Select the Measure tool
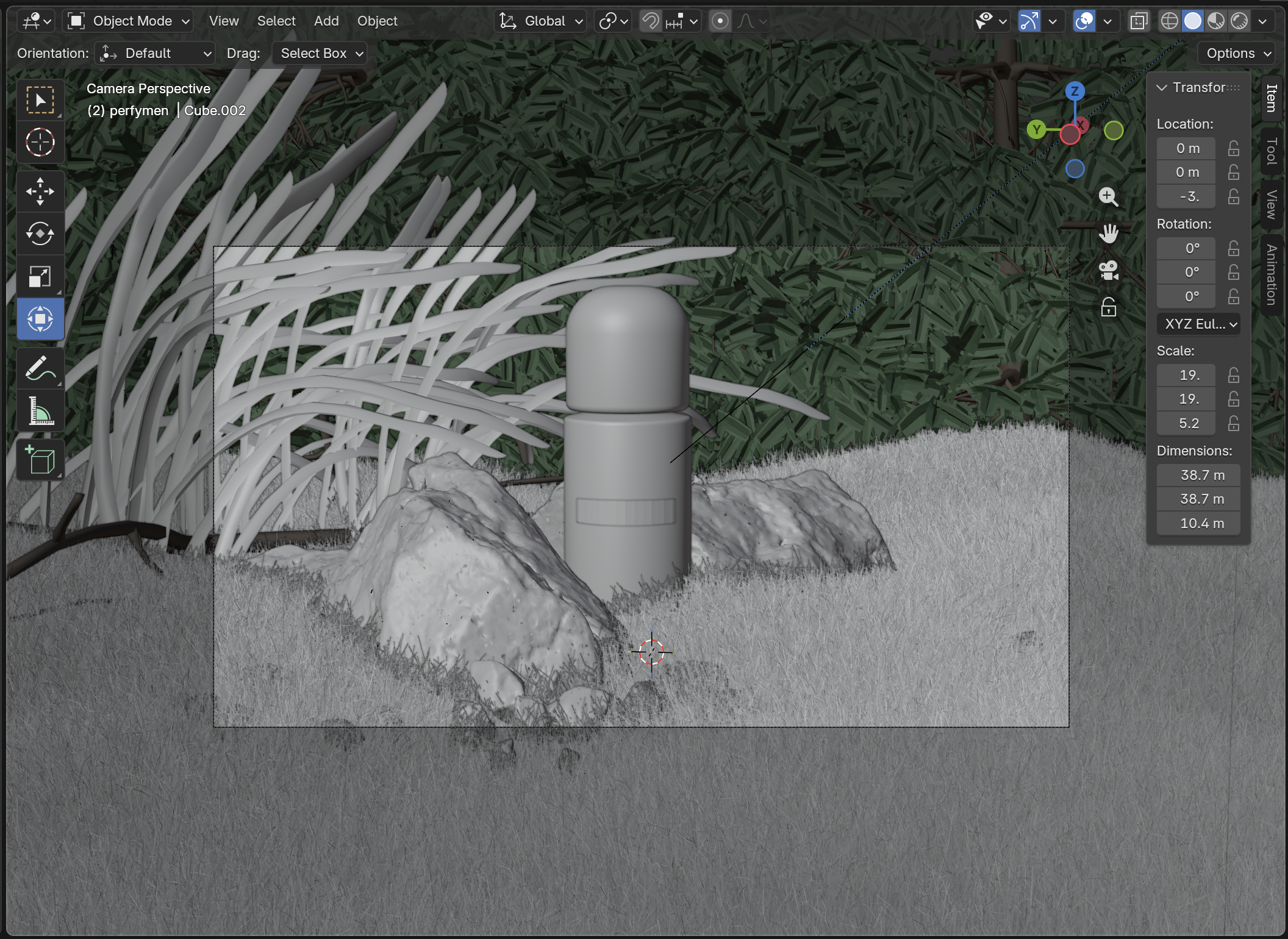This screenshot has height=939, width=1288. coord(40,410)
